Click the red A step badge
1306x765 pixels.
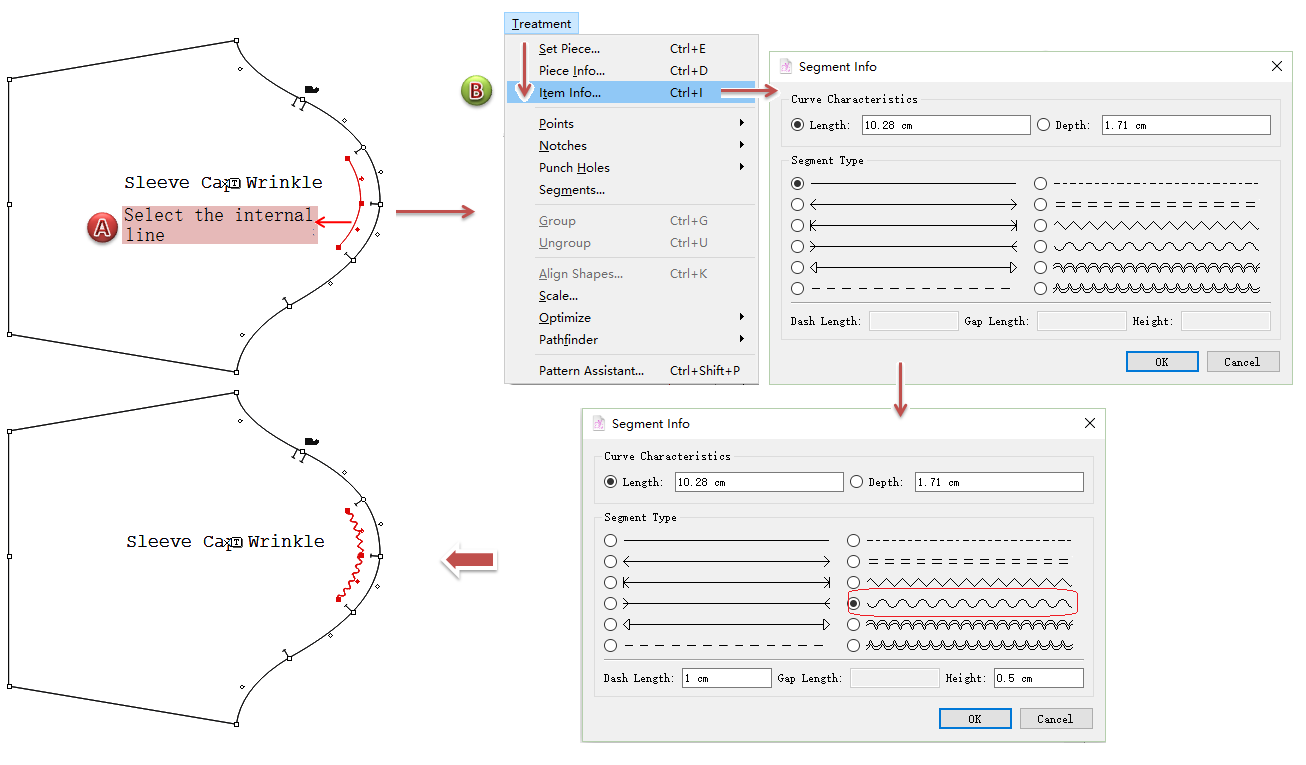tap(103, 228)
